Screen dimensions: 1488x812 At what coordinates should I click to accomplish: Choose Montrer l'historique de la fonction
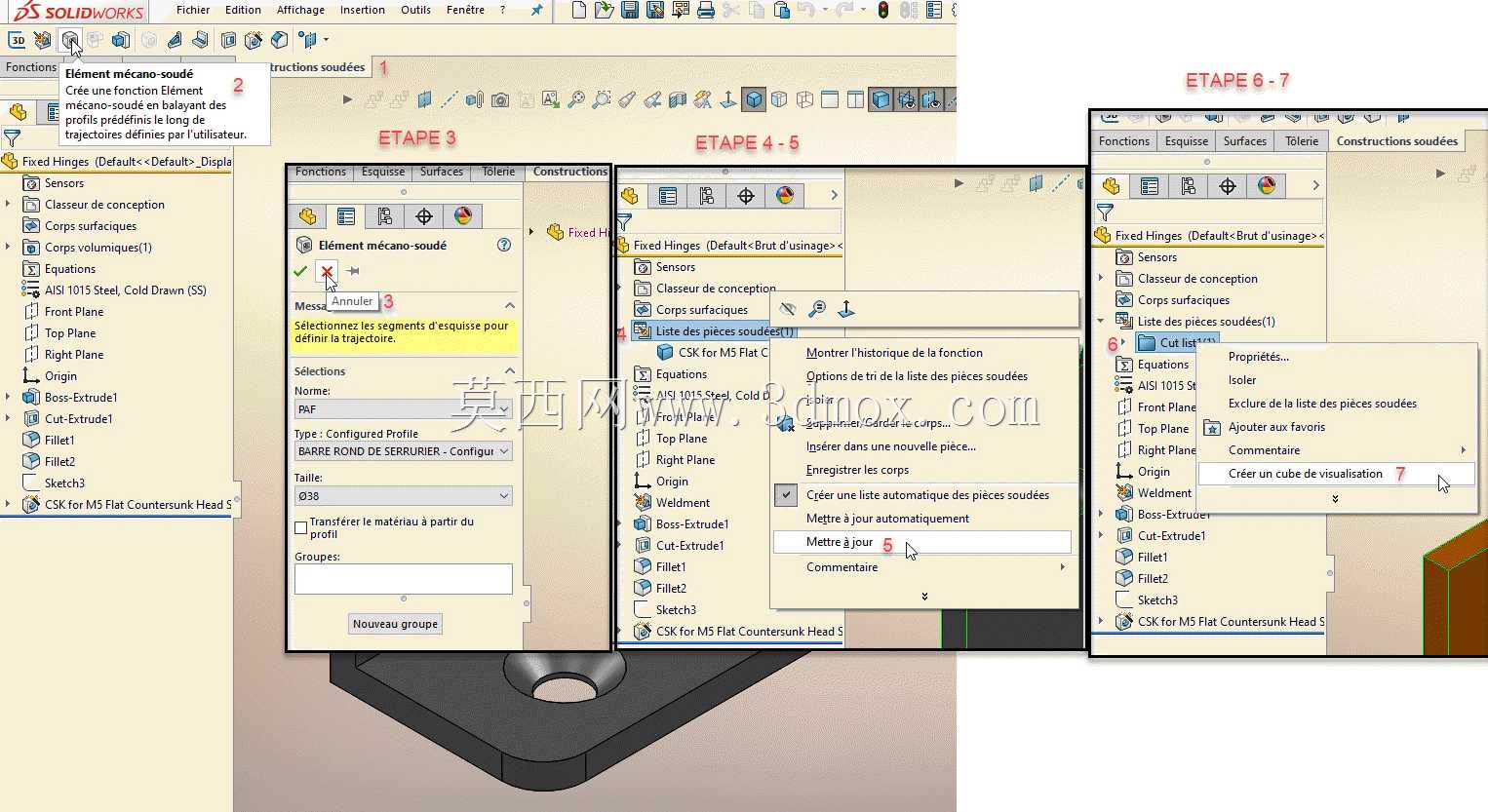pos(894,353)
